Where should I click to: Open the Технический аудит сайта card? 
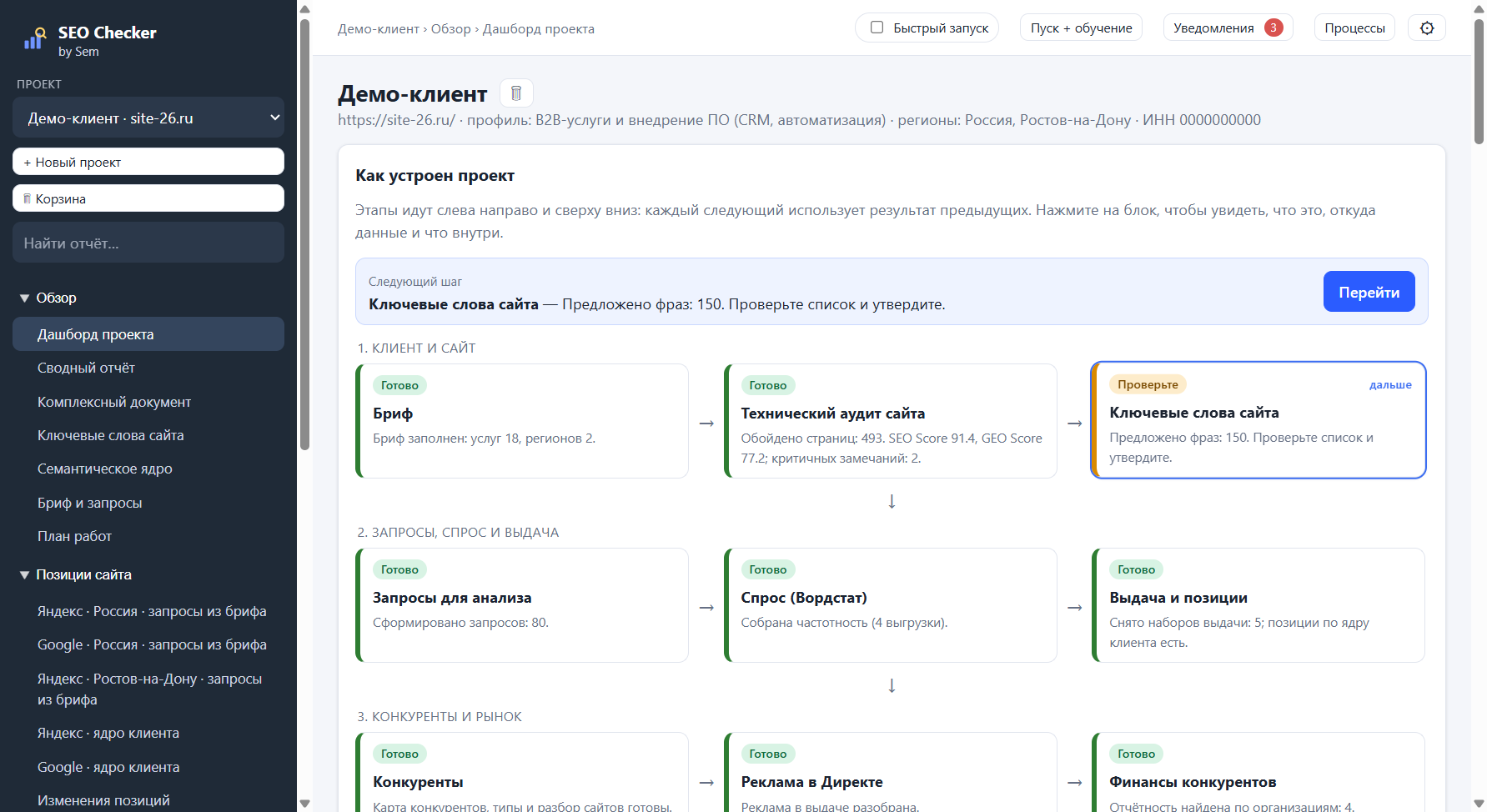[891, 421]
